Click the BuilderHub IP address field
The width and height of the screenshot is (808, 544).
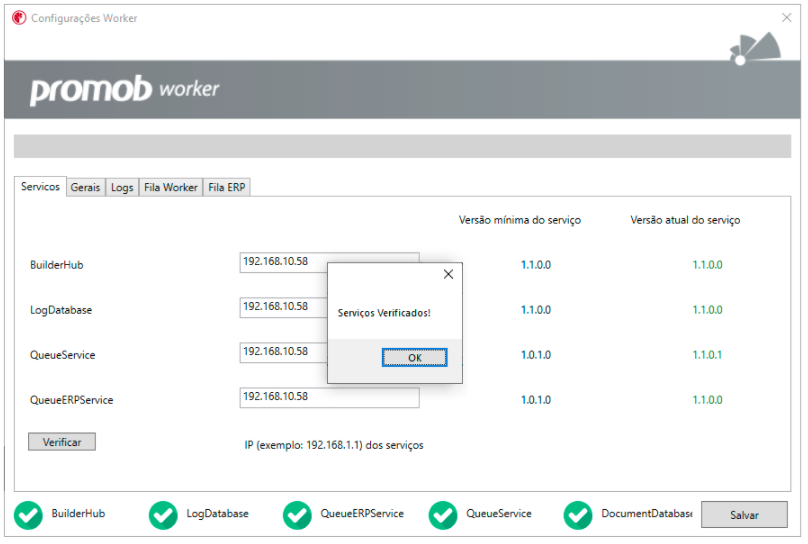point(329,262)
